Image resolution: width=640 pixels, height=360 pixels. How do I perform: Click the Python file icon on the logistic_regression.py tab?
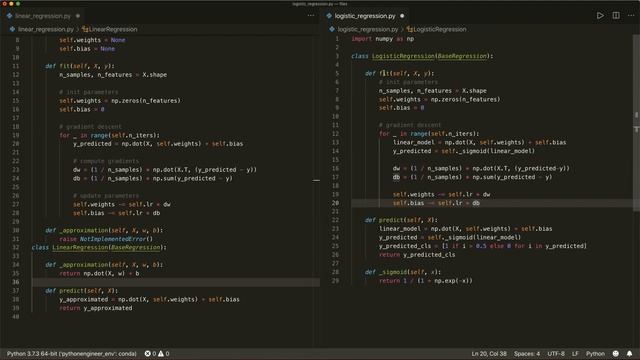[x=329, y=16]
